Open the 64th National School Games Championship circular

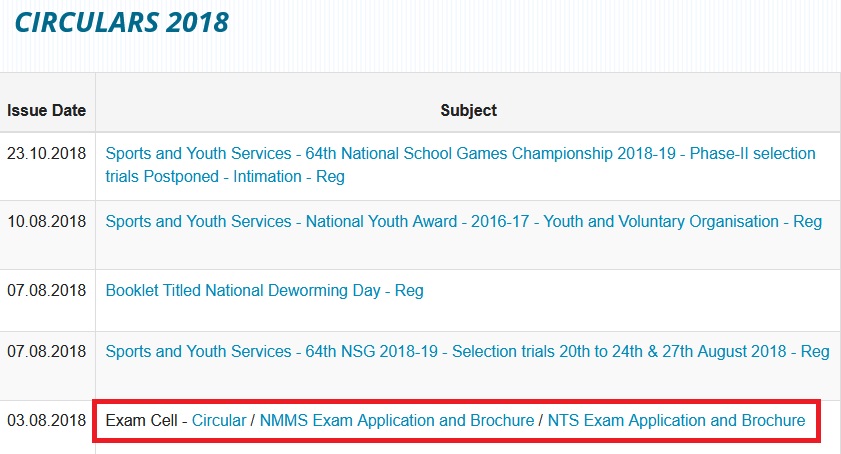(460, 154)
